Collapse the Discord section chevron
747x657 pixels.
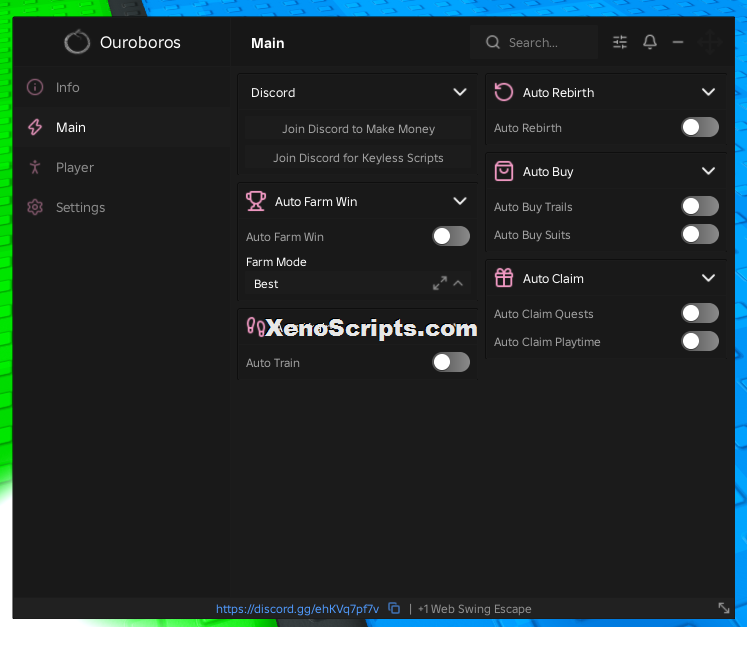460,92
